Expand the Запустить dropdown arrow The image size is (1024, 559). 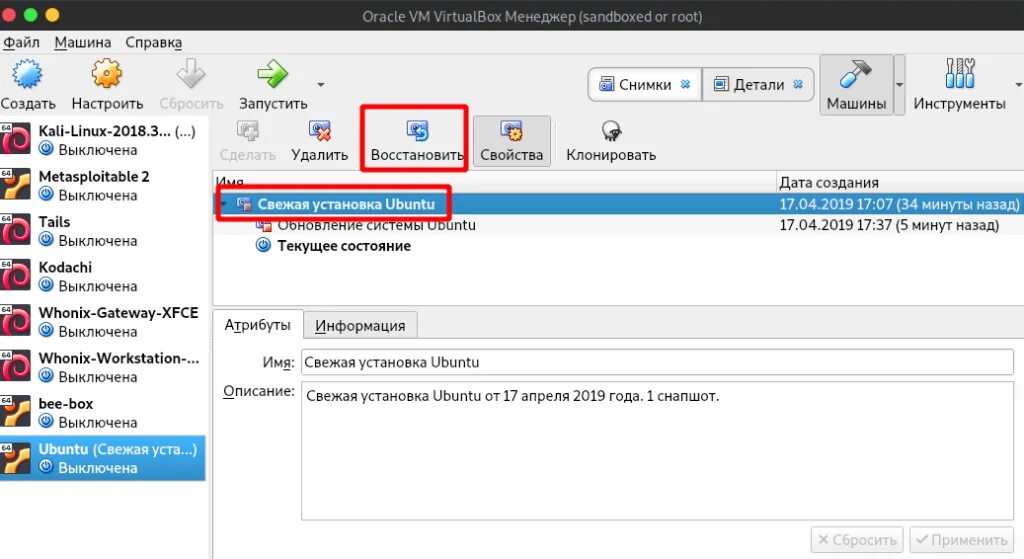click(321, 84)
